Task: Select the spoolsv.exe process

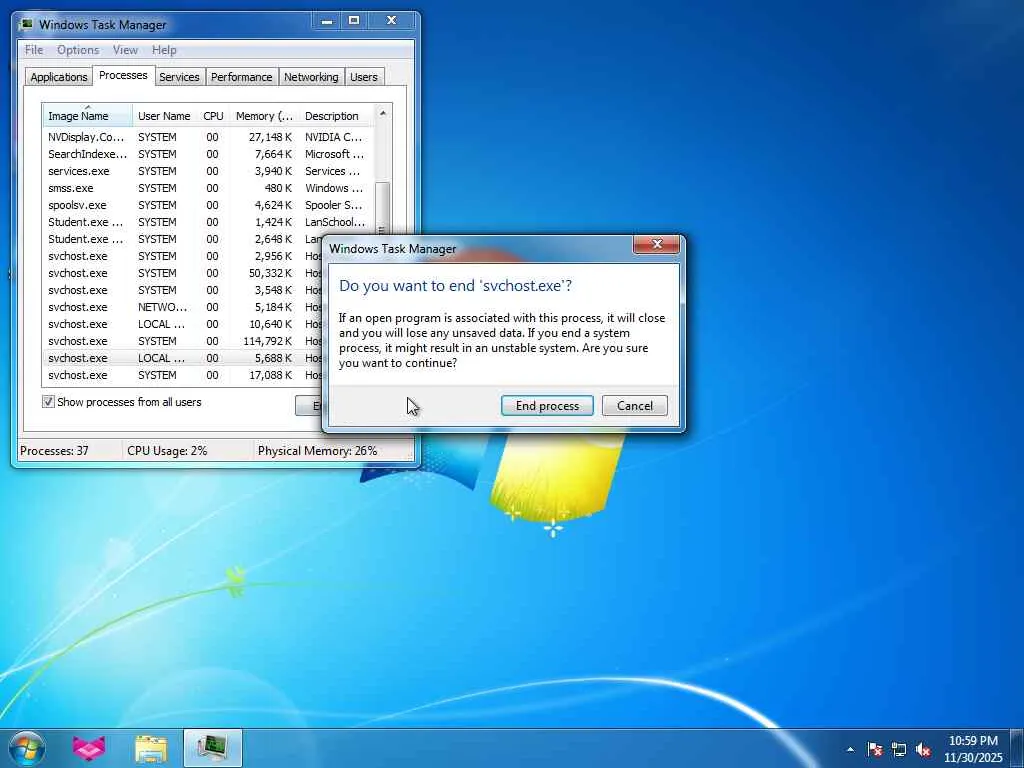Action: (209, 205)
